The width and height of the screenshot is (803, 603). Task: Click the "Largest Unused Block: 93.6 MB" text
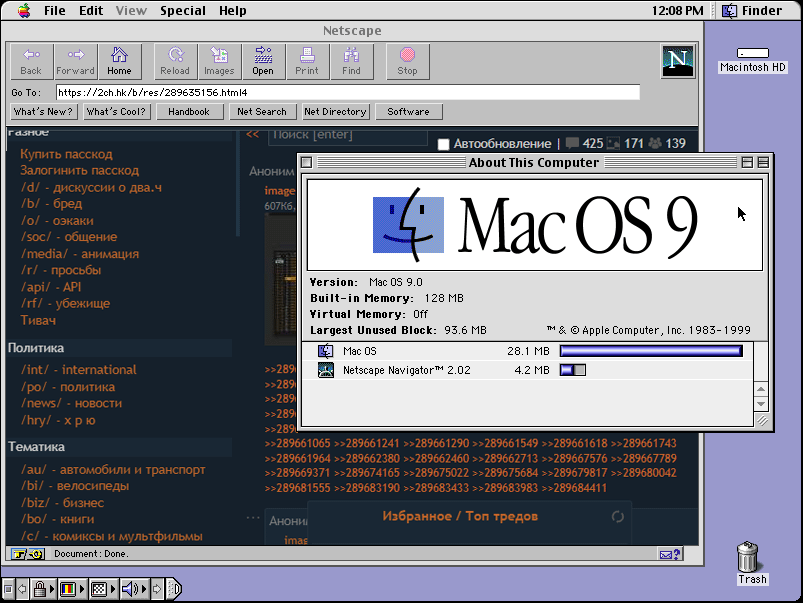tap(398, 330)
